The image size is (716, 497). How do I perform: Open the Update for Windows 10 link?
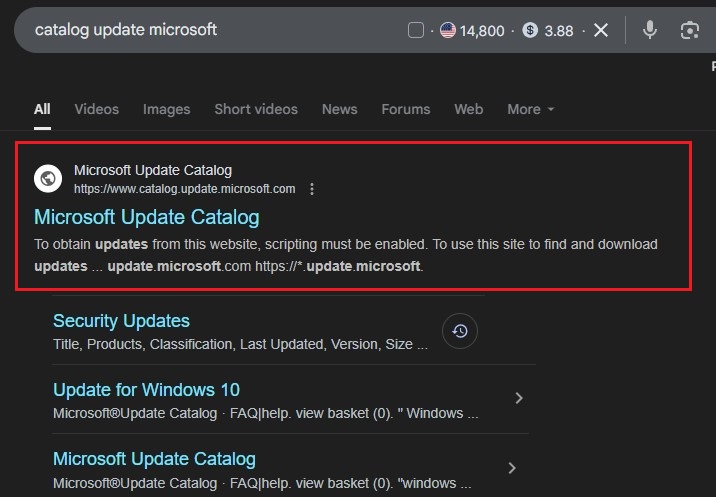146,390
